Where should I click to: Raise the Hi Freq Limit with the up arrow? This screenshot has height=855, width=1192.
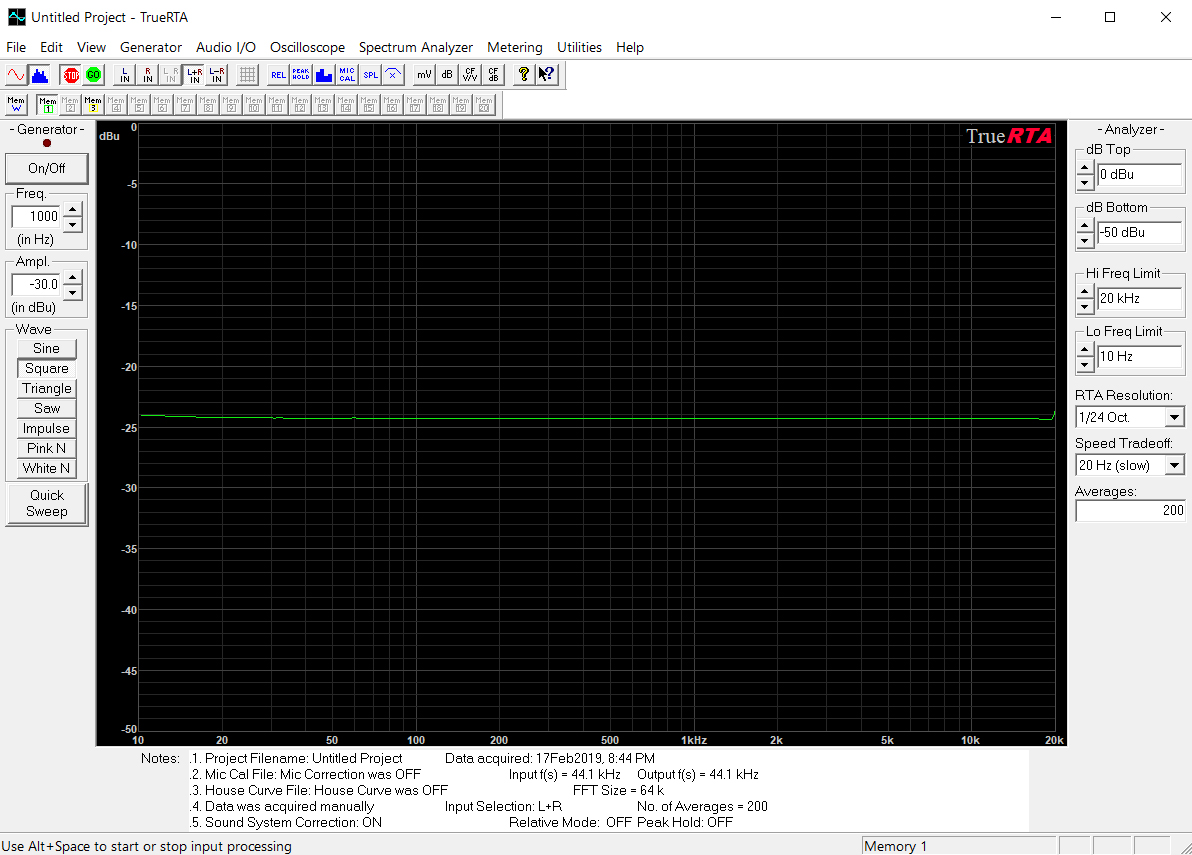tap(1086, 291)
